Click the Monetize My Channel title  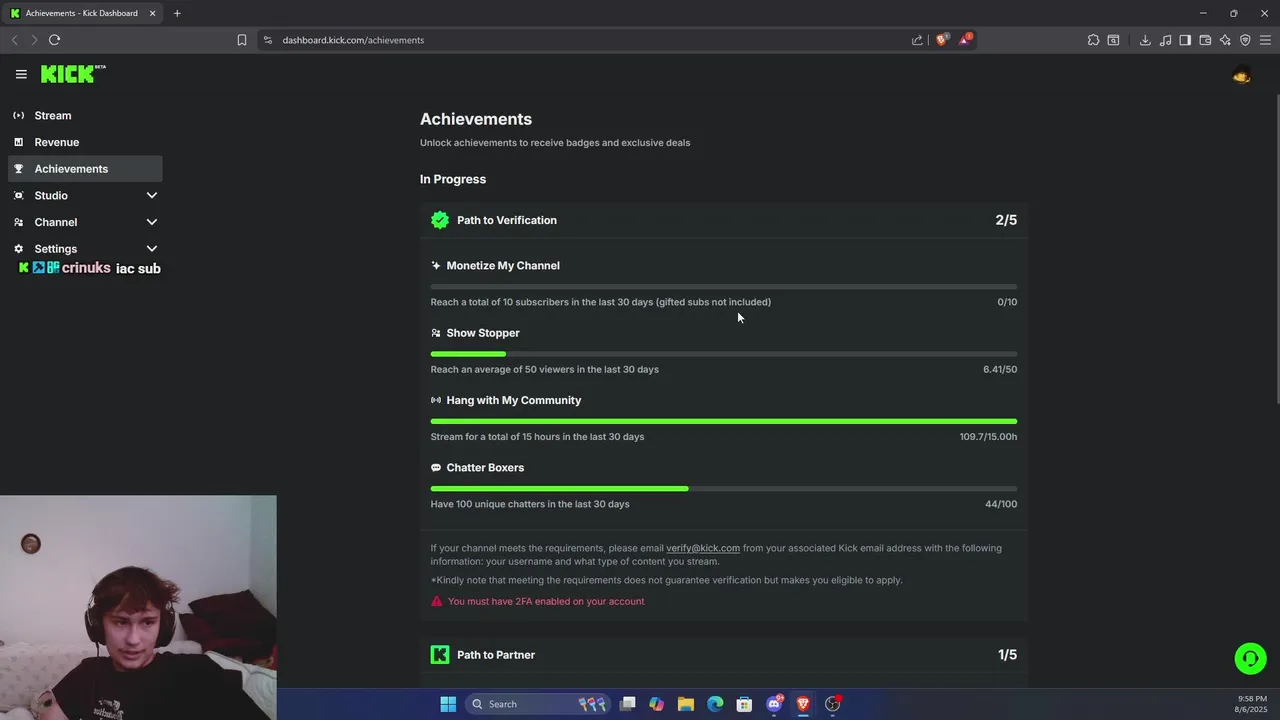[x=503, y=266]
